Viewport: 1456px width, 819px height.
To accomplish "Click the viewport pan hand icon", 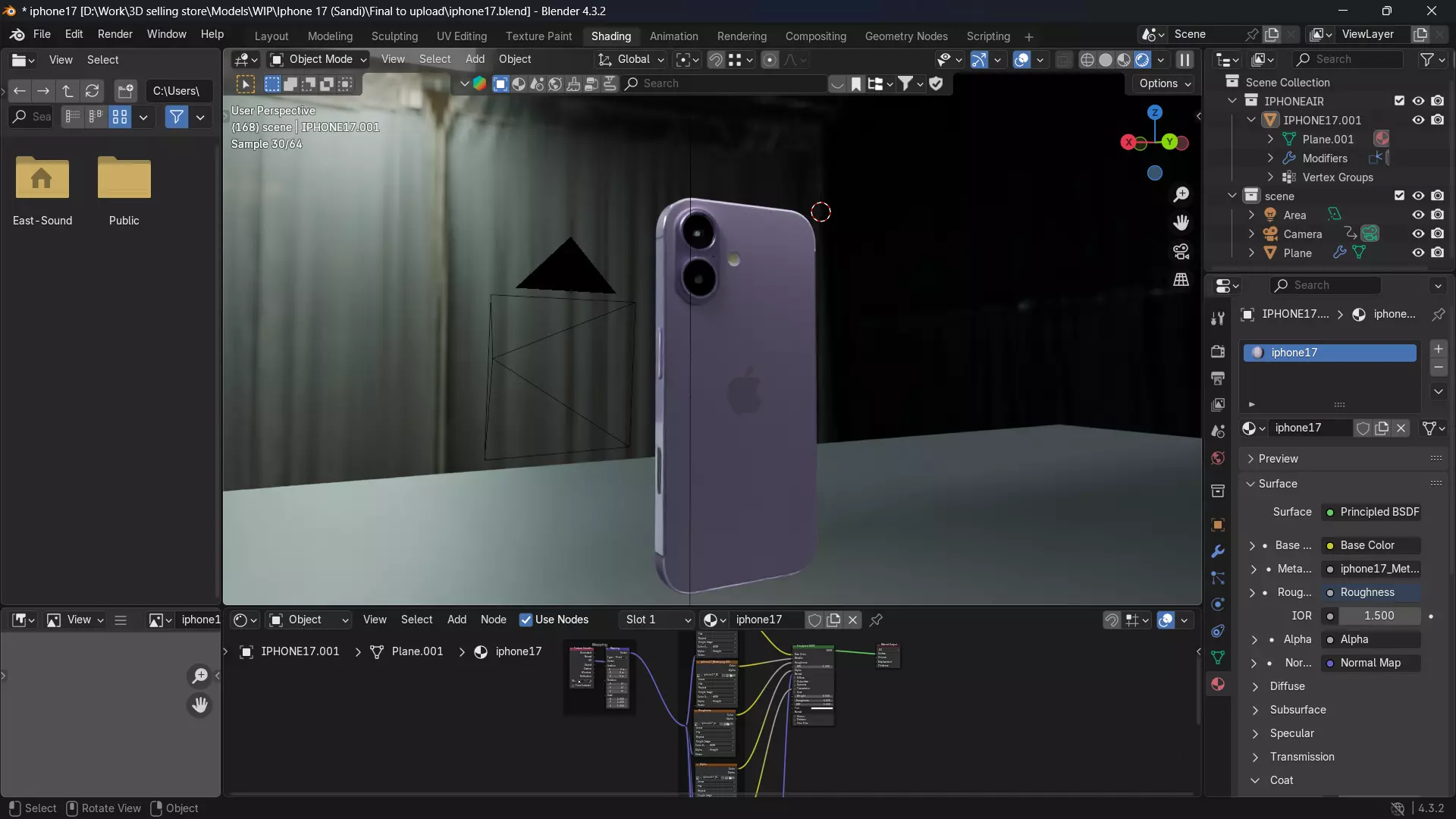I will [1181, 223].
